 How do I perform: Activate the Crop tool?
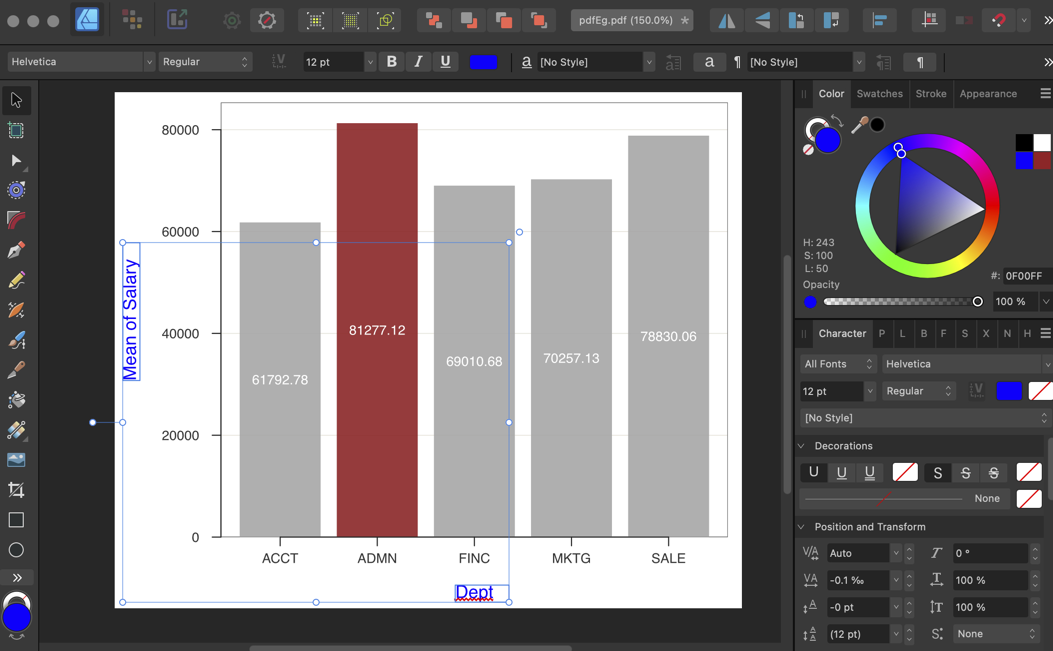[x=16, y=490]
